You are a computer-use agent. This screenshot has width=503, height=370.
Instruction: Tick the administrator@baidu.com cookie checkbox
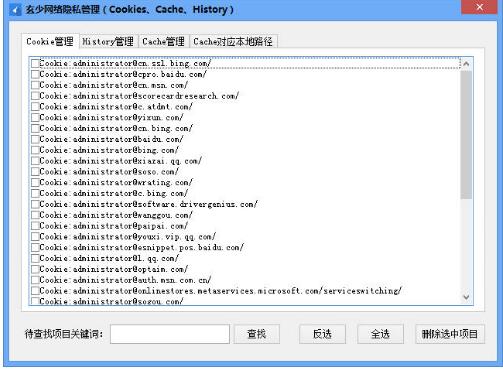point(35,139)
